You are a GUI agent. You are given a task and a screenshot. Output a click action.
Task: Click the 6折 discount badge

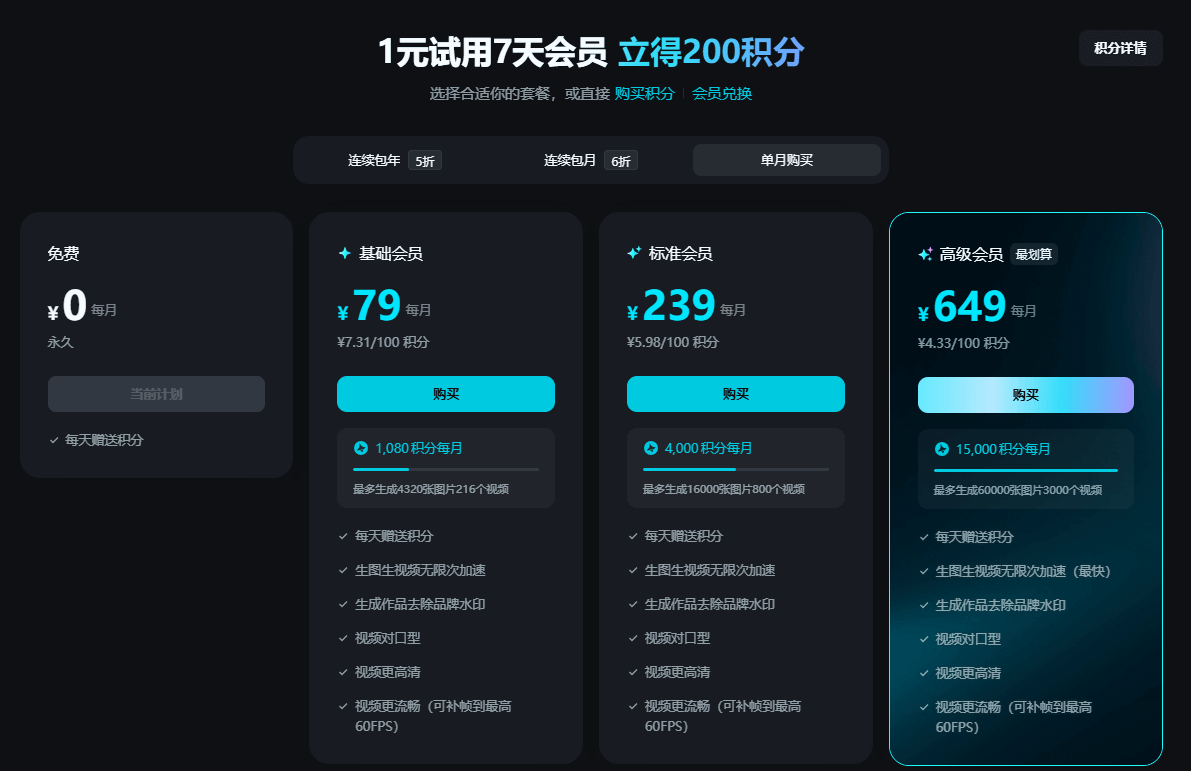coord(621,161)
